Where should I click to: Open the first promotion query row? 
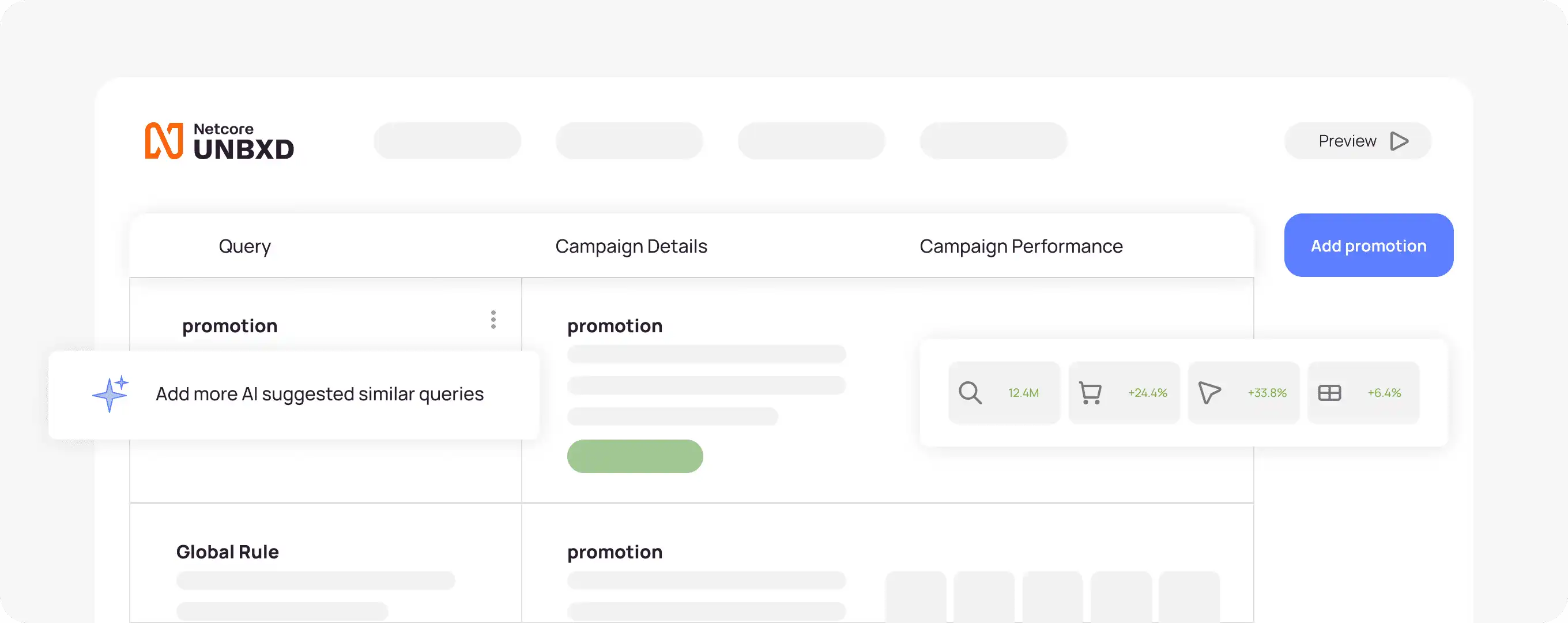tap(229, 326)
